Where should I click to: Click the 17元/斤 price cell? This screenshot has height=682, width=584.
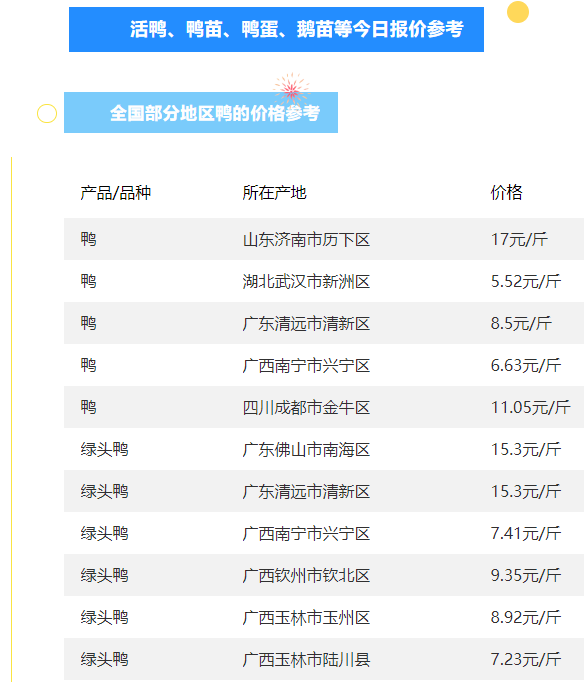click(x=519, y=239)
